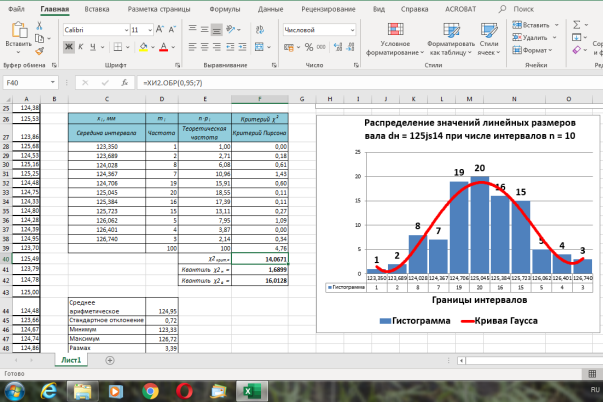Open Форматировать как таблицу gallery
The height and width of the screenshot is (402, 603).
click(x=451, y=39)
